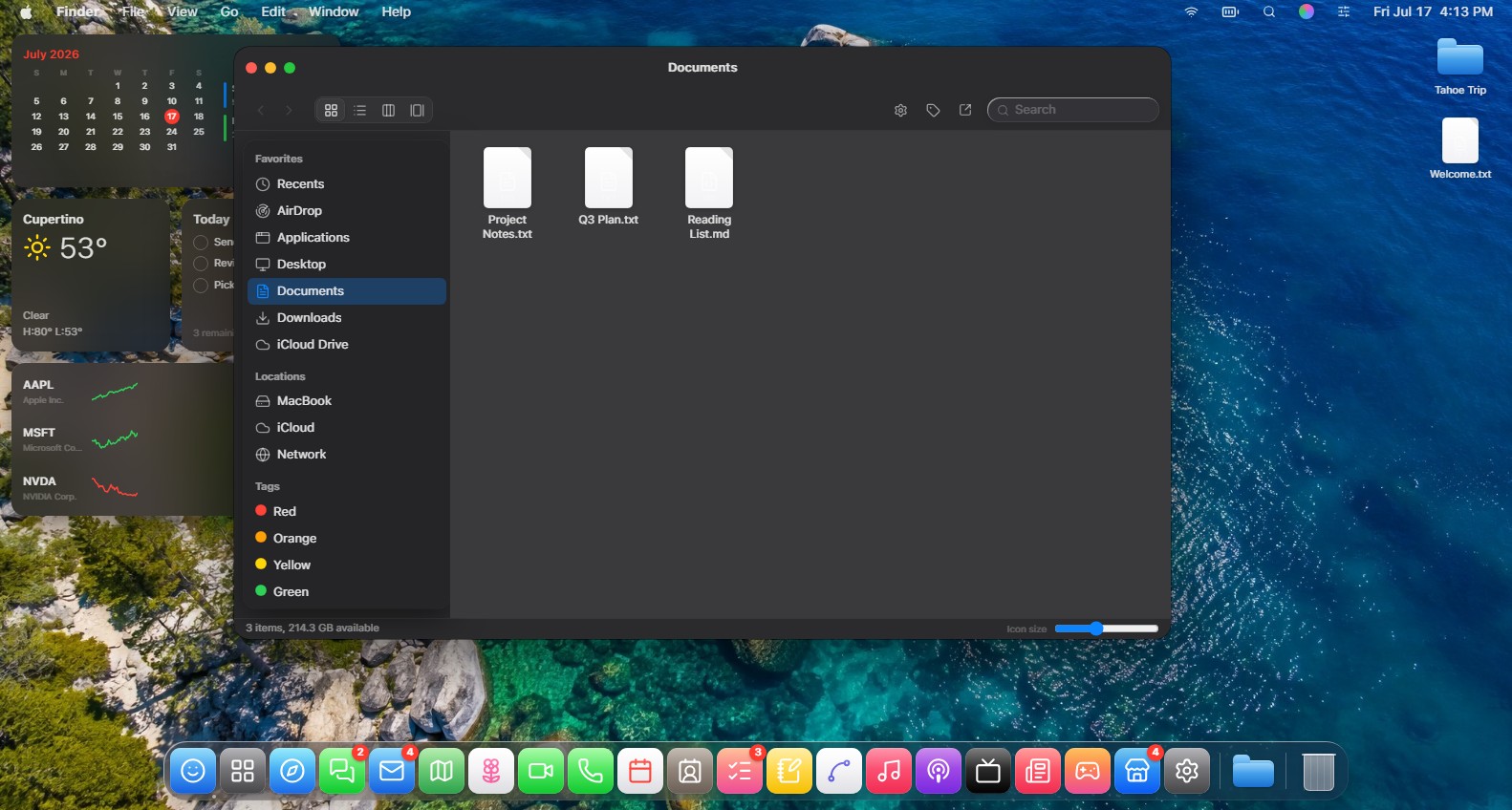1512x810 pixels.
Task: Select MacBook under Locations
Action: (346, 400)
